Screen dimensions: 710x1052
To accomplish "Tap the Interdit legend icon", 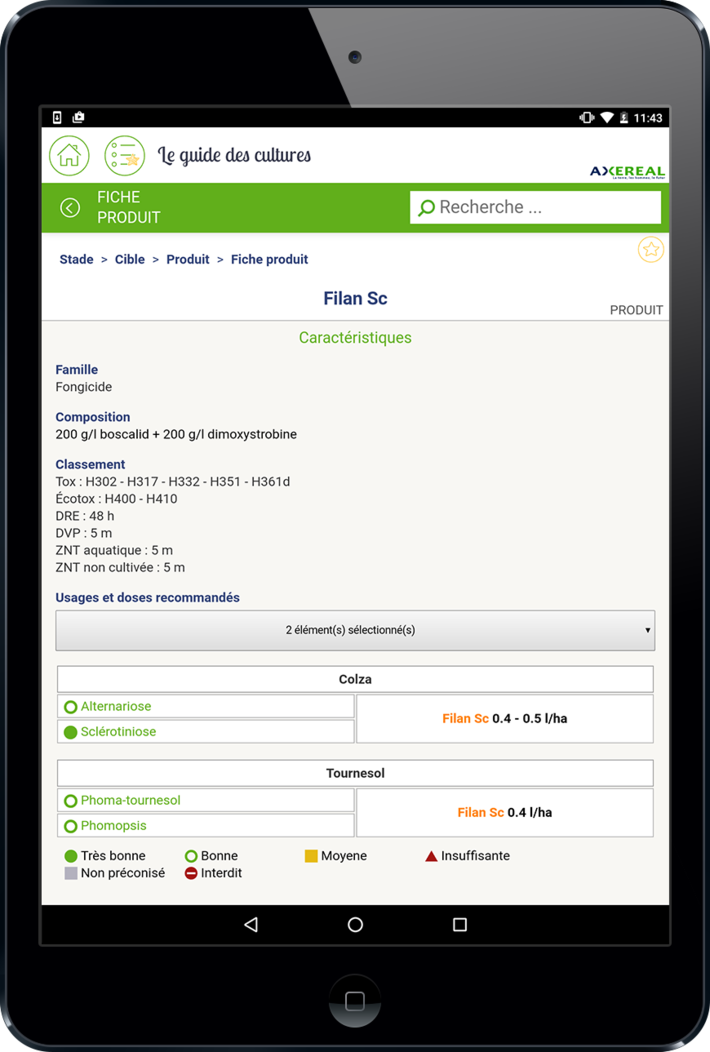I will click(191, 874).
